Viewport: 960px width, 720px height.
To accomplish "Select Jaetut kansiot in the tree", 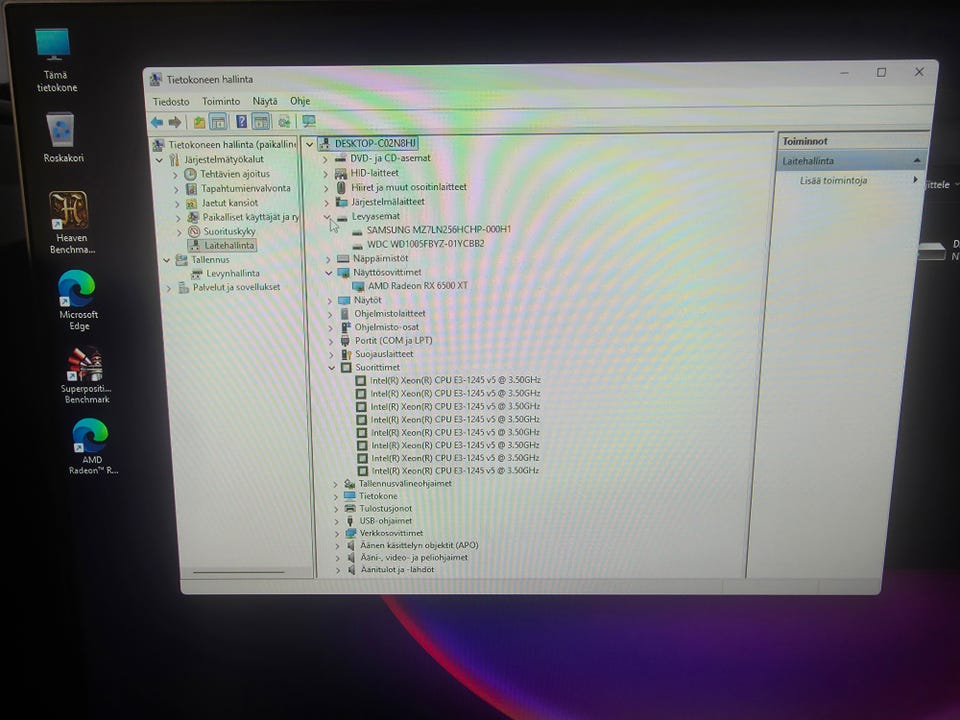I will pyautogui.click(x=230, y=203).
